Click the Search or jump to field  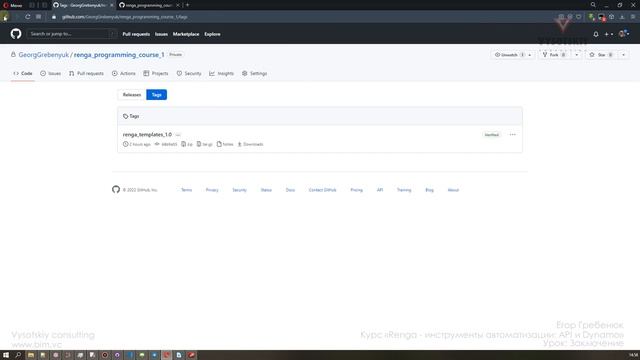71,34
